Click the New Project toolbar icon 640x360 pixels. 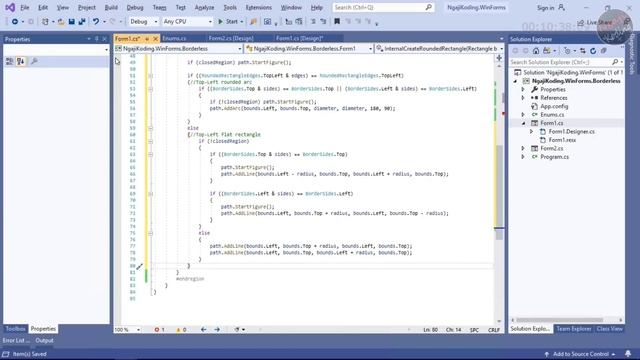[45, 22]
